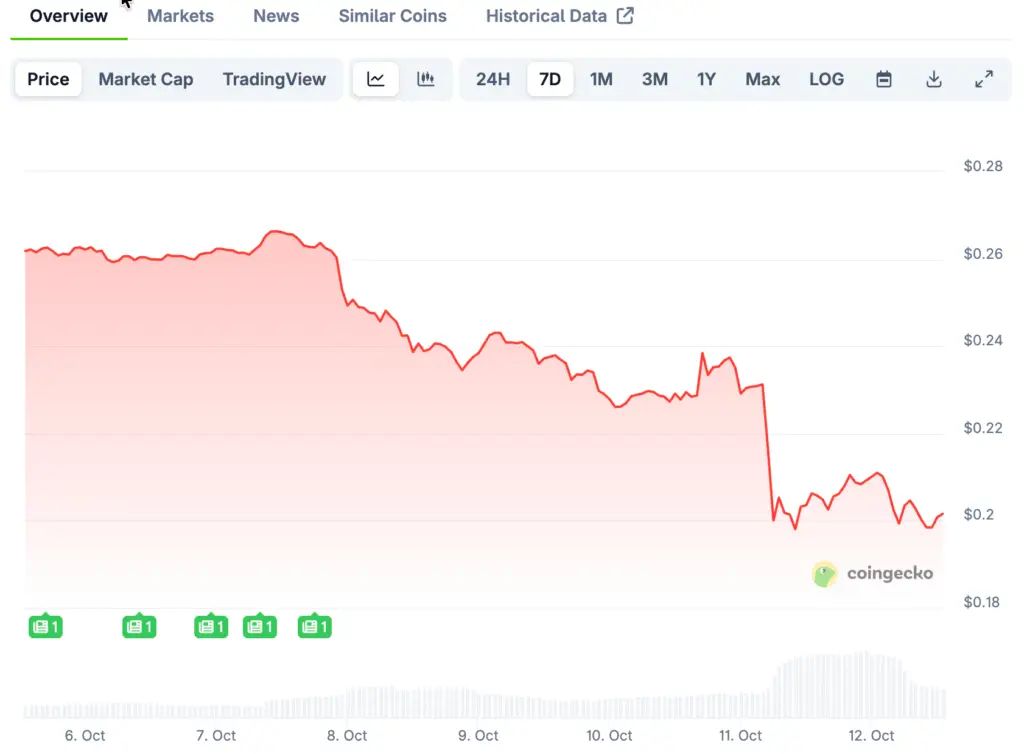Click the CoinGecko logo watermark

[873, 574]
